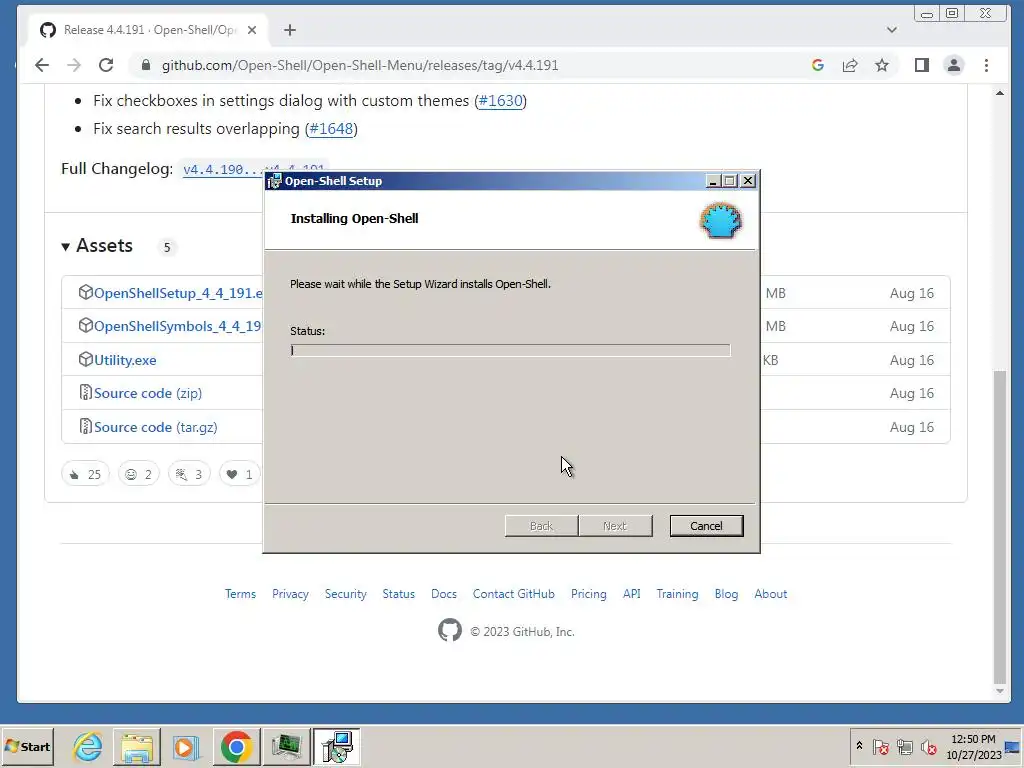
Task: Open Terms footer link
Action: 240,594
